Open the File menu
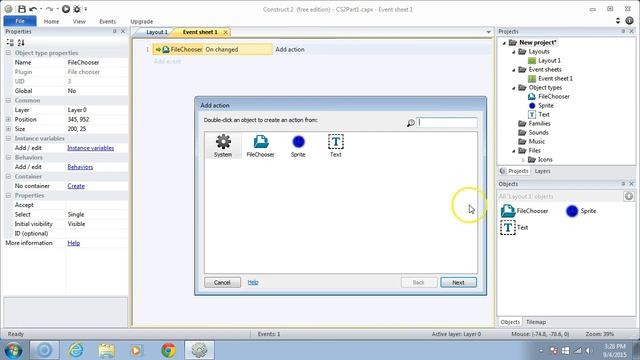Screen dimensions: 640x360 pos(20,21)
